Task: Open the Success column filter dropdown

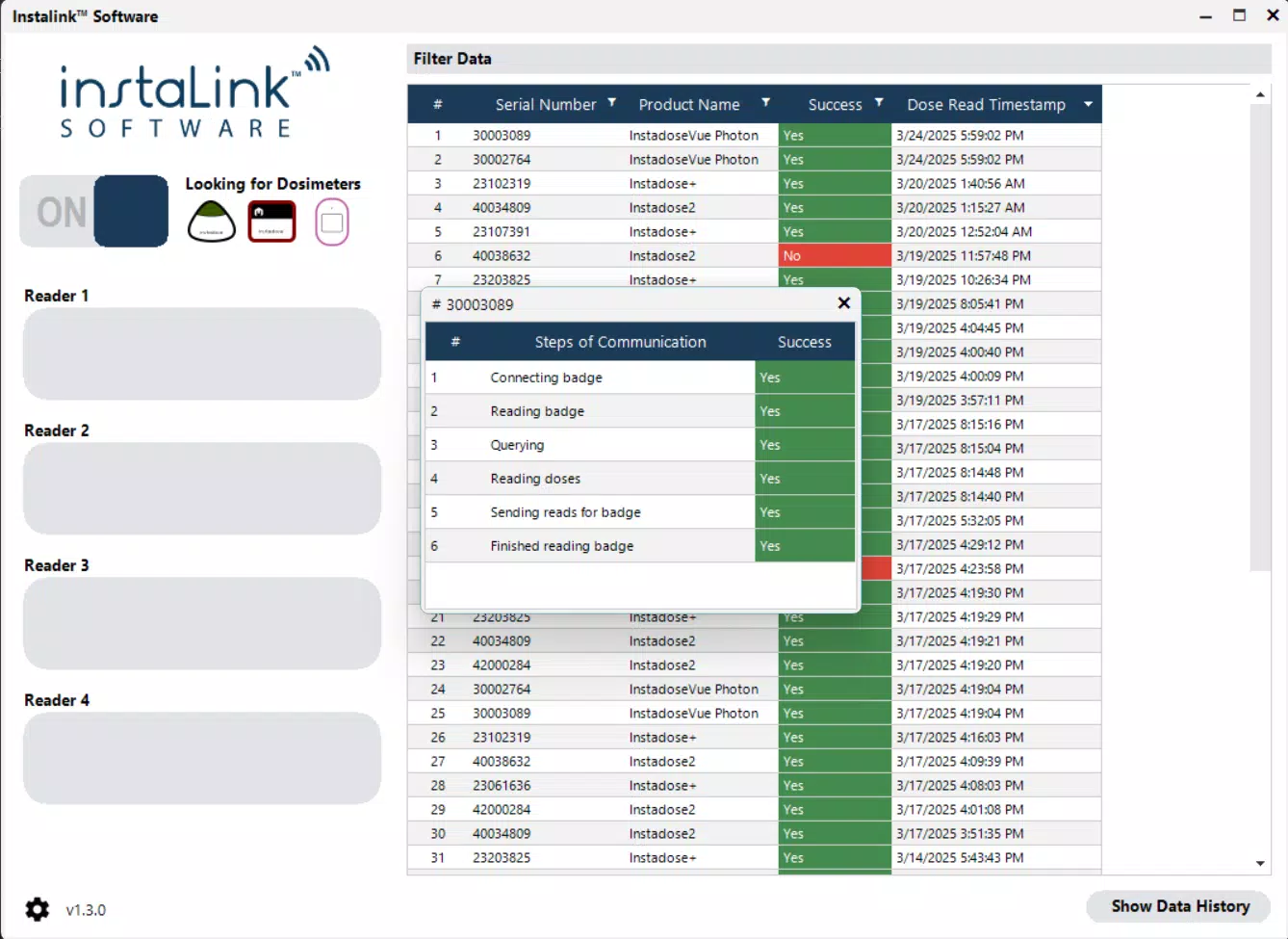Action: click(x=879, y=102)
